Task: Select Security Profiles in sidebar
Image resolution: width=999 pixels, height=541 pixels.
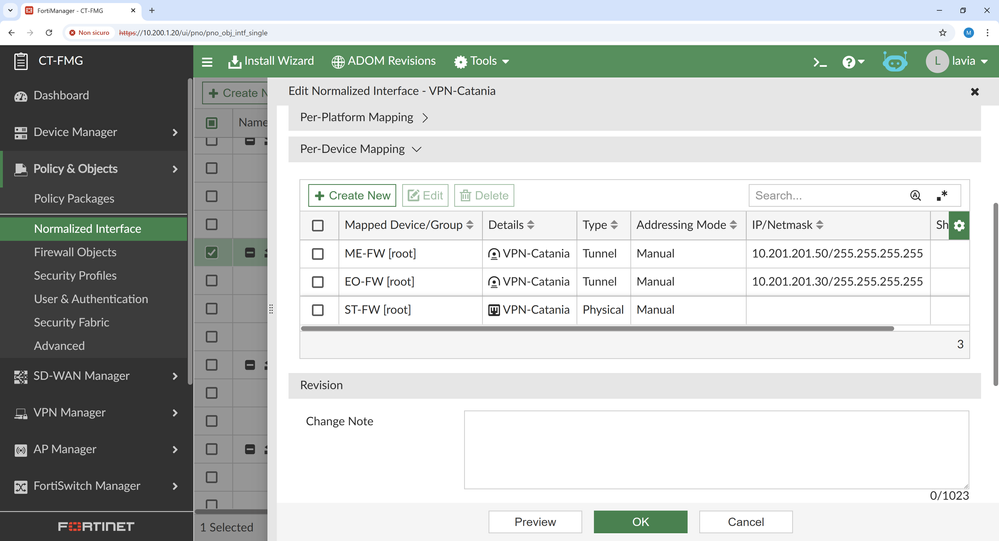Action: point(75,275)
